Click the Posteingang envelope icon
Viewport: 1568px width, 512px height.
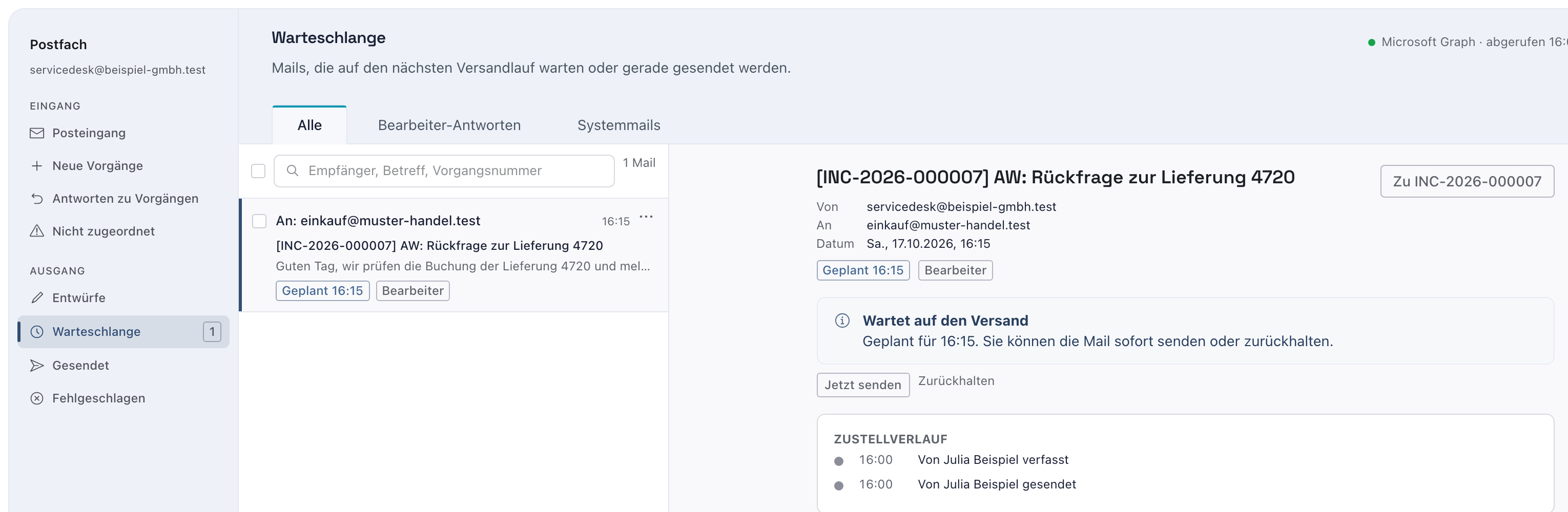[x=37, y=133]
